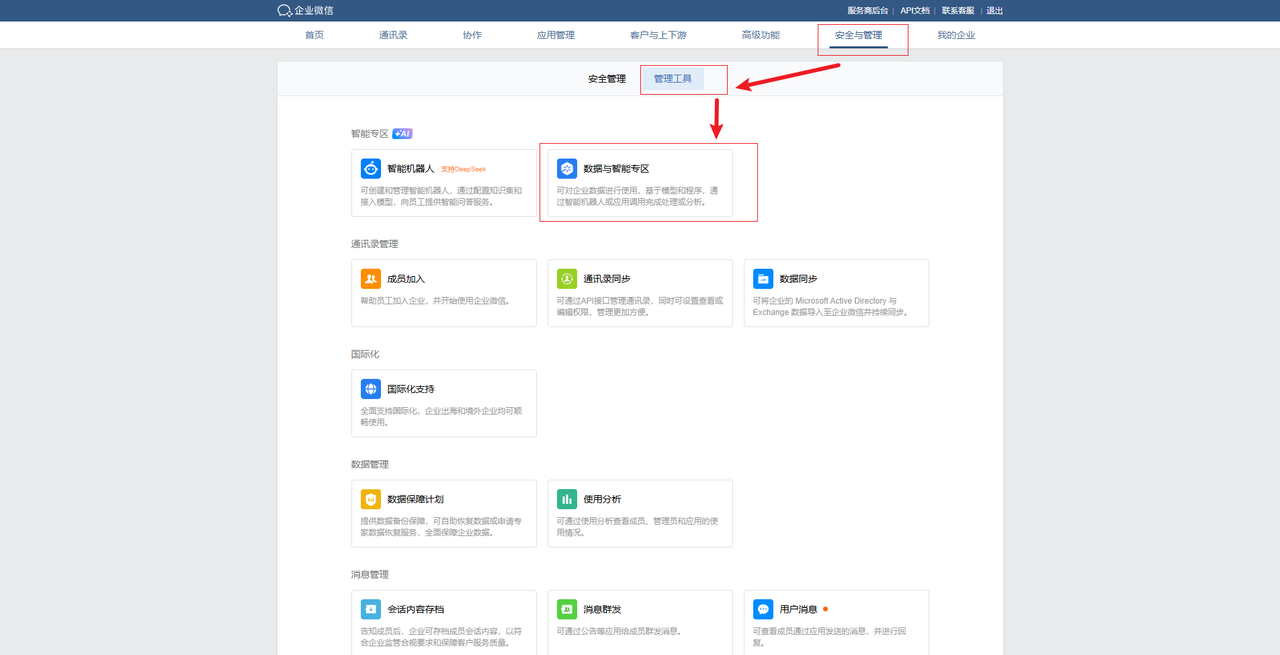Click the API文档 link

click(914, 11)
